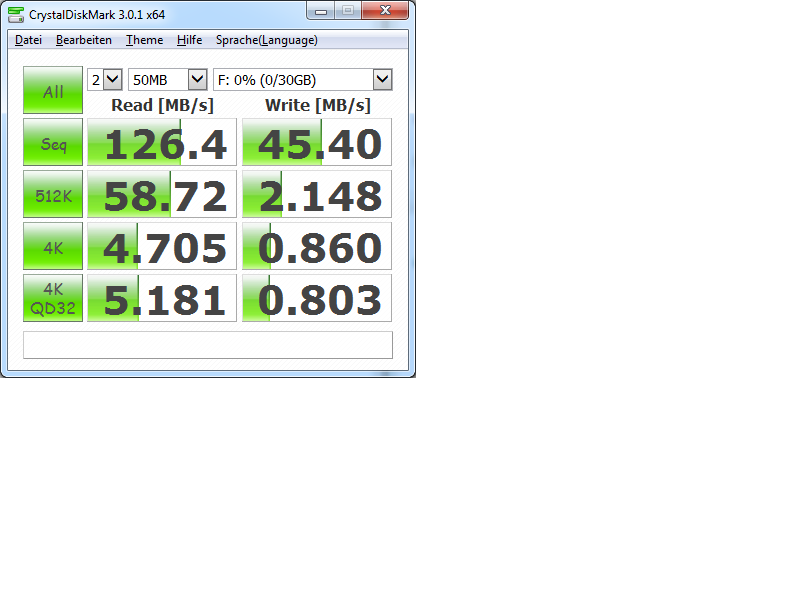Screen dimensions: 800x600
Task: Select the 512K read result 58.72
Action: (x=162, y=194)
